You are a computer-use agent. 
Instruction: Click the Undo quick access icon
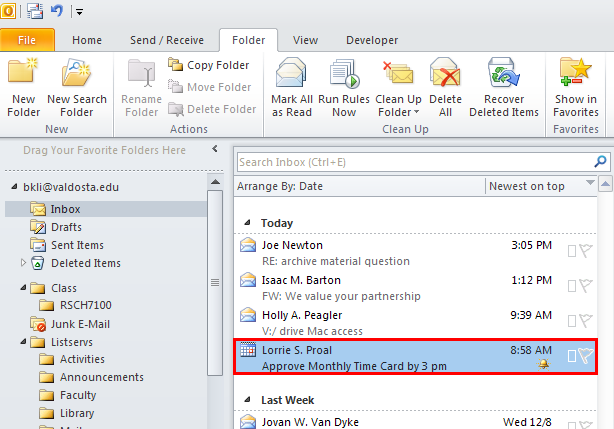(57, 10)
